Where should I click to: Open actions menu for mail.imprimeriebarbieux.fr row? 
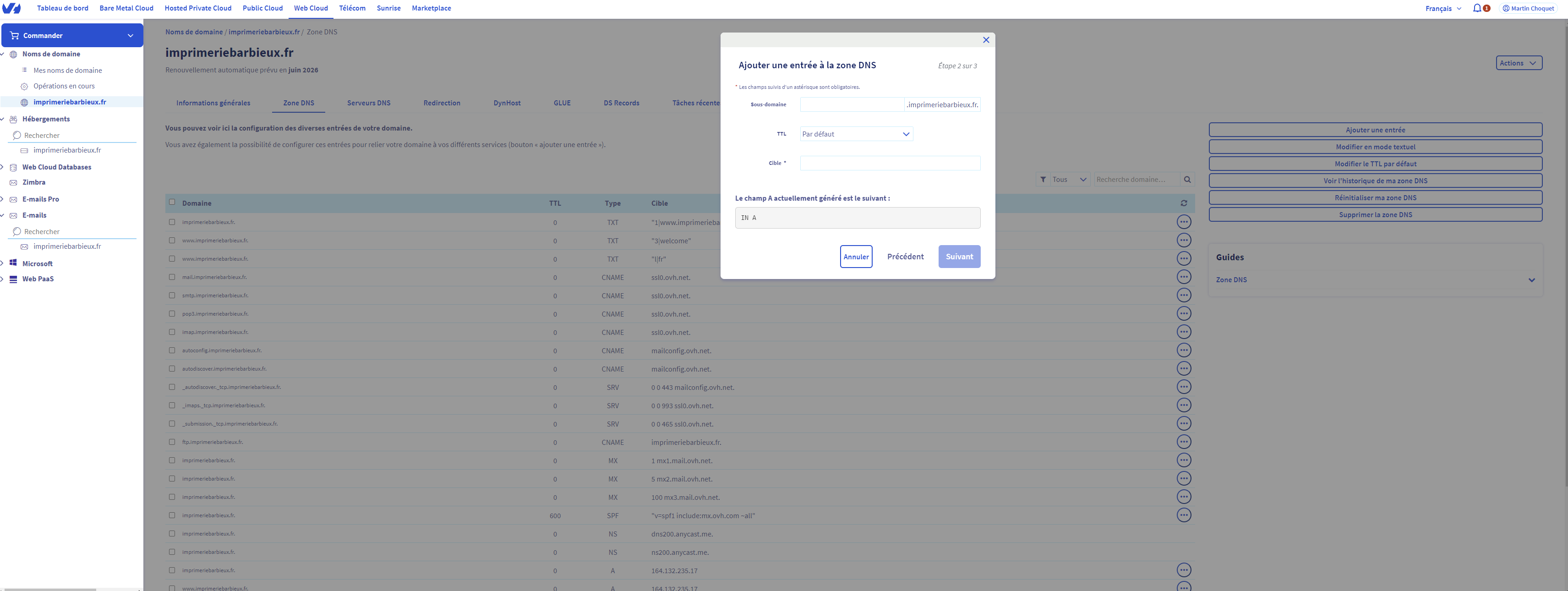[1183, 277]
